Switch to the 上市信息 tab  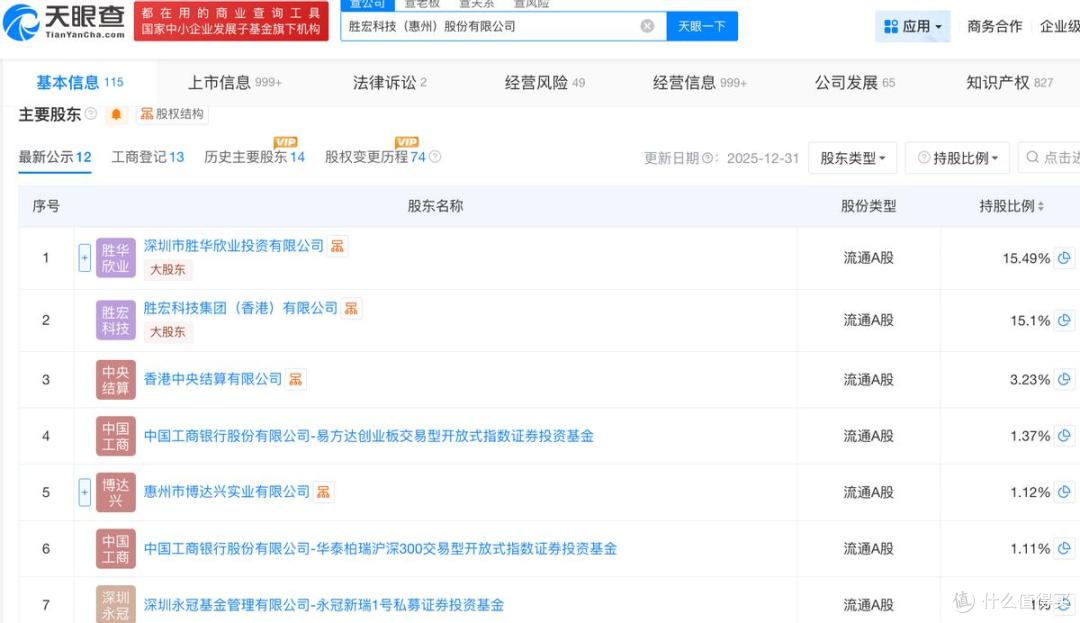(x=235, y=83)
